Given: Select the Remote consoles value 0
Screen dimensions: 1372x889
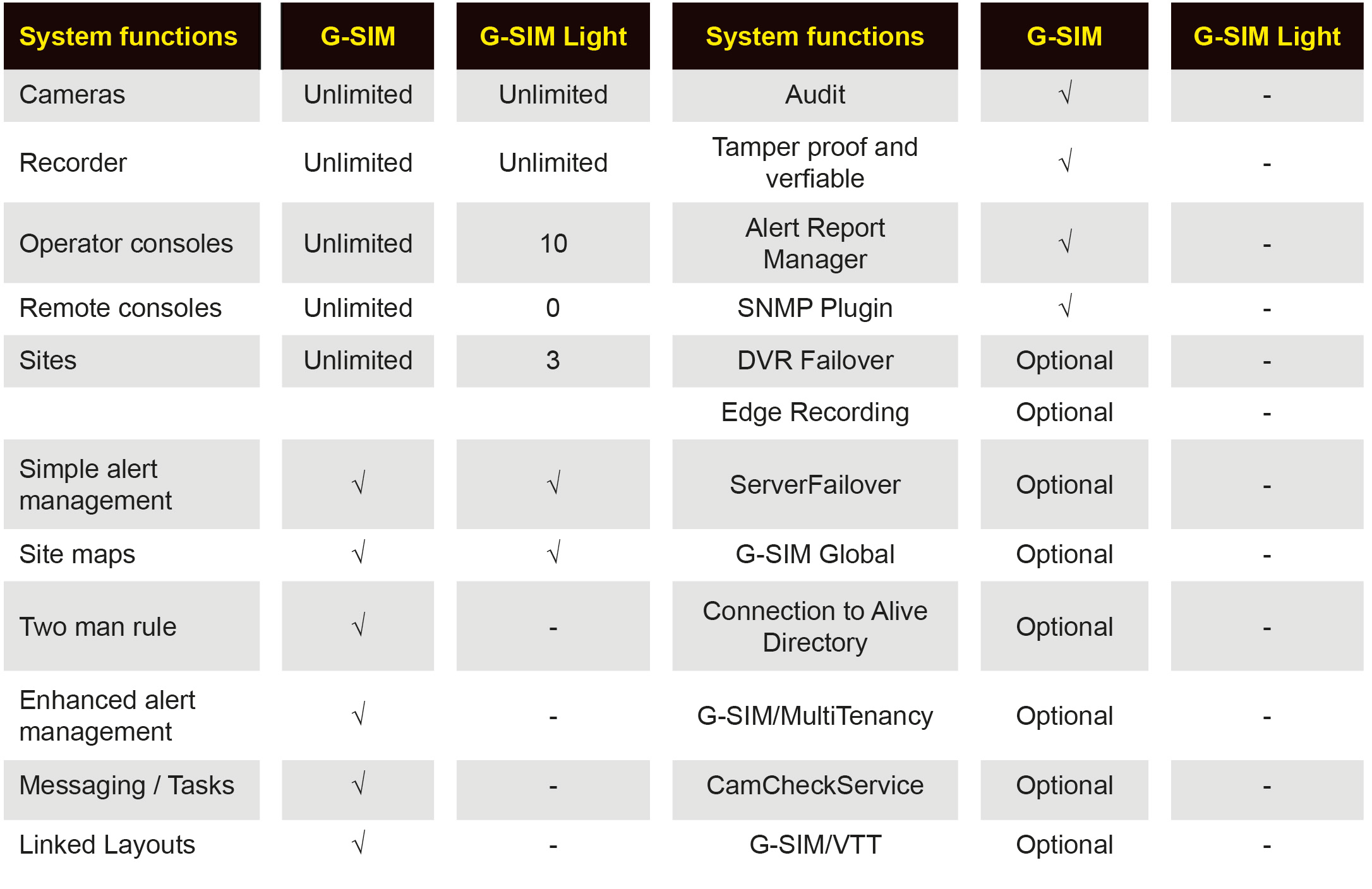Looking at the screenshot, I should click(x=553, y=308).
